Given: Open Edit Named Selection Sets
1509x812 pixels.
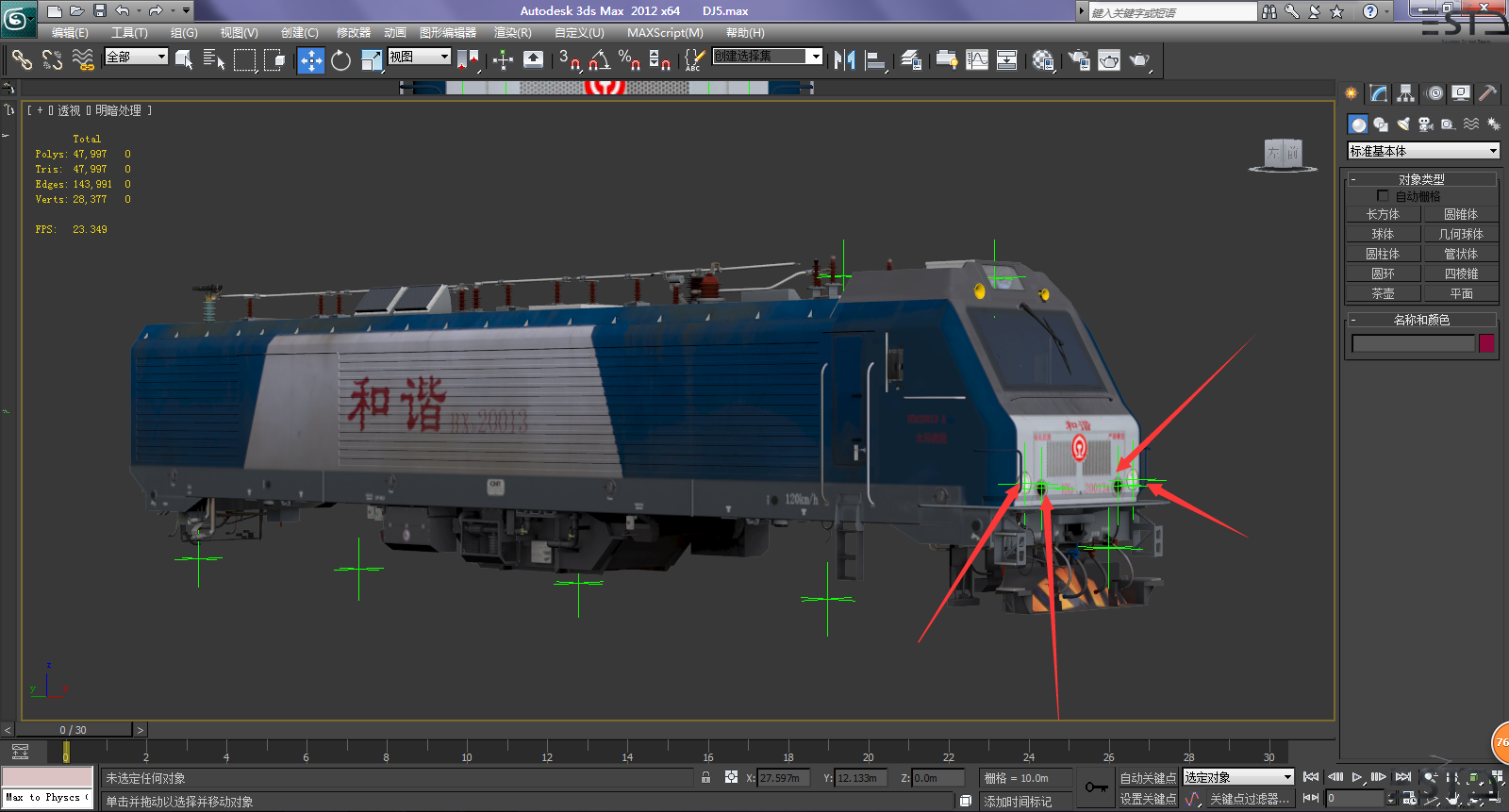Looking at the screenshot, I should click(x=694, y=60).
